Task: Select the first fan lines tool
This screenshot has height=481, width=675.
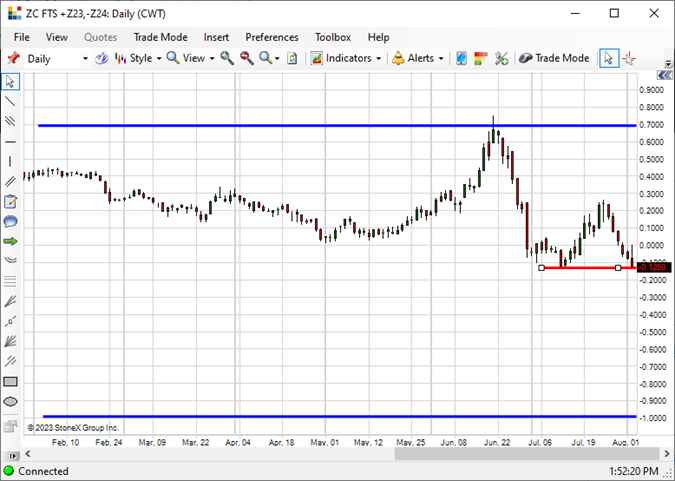Action: [x=10, y=301]
